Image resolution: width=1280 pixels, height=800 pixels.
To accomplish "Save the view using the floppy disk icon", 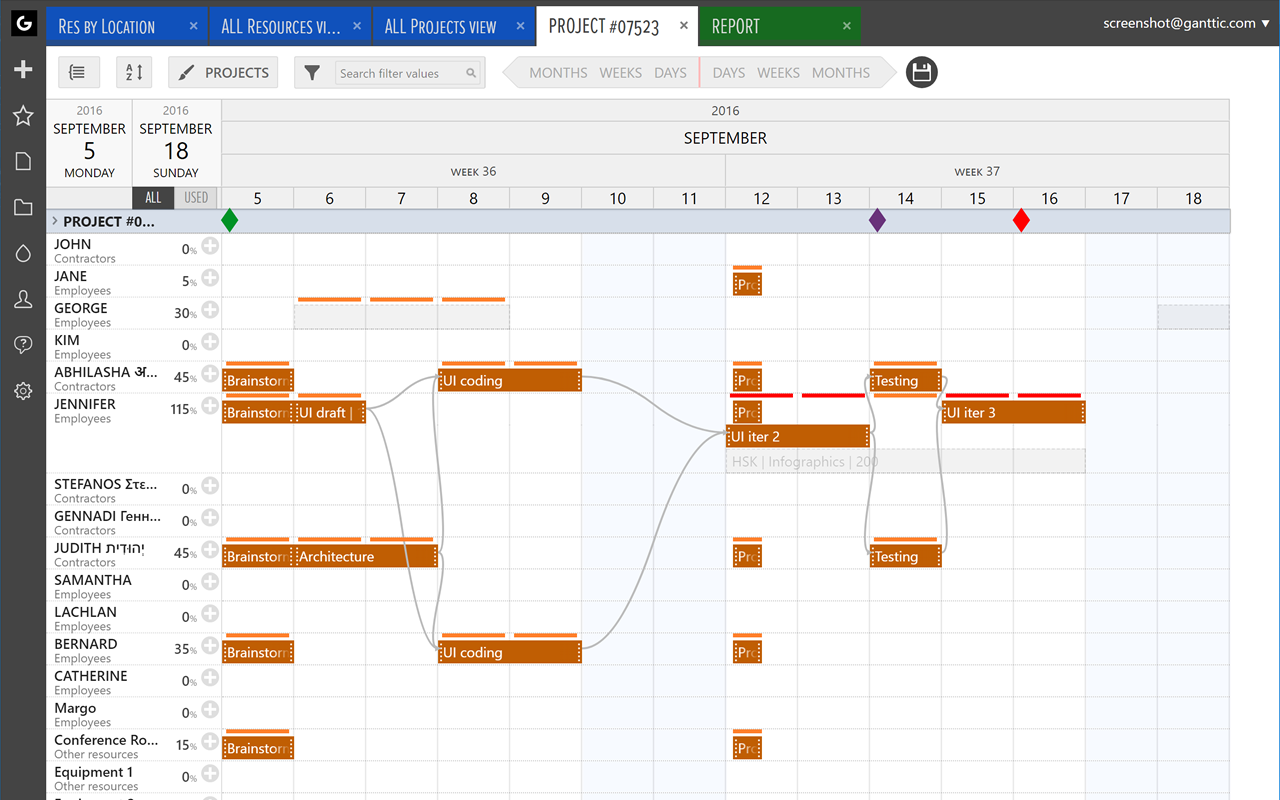I will point(921,72).
